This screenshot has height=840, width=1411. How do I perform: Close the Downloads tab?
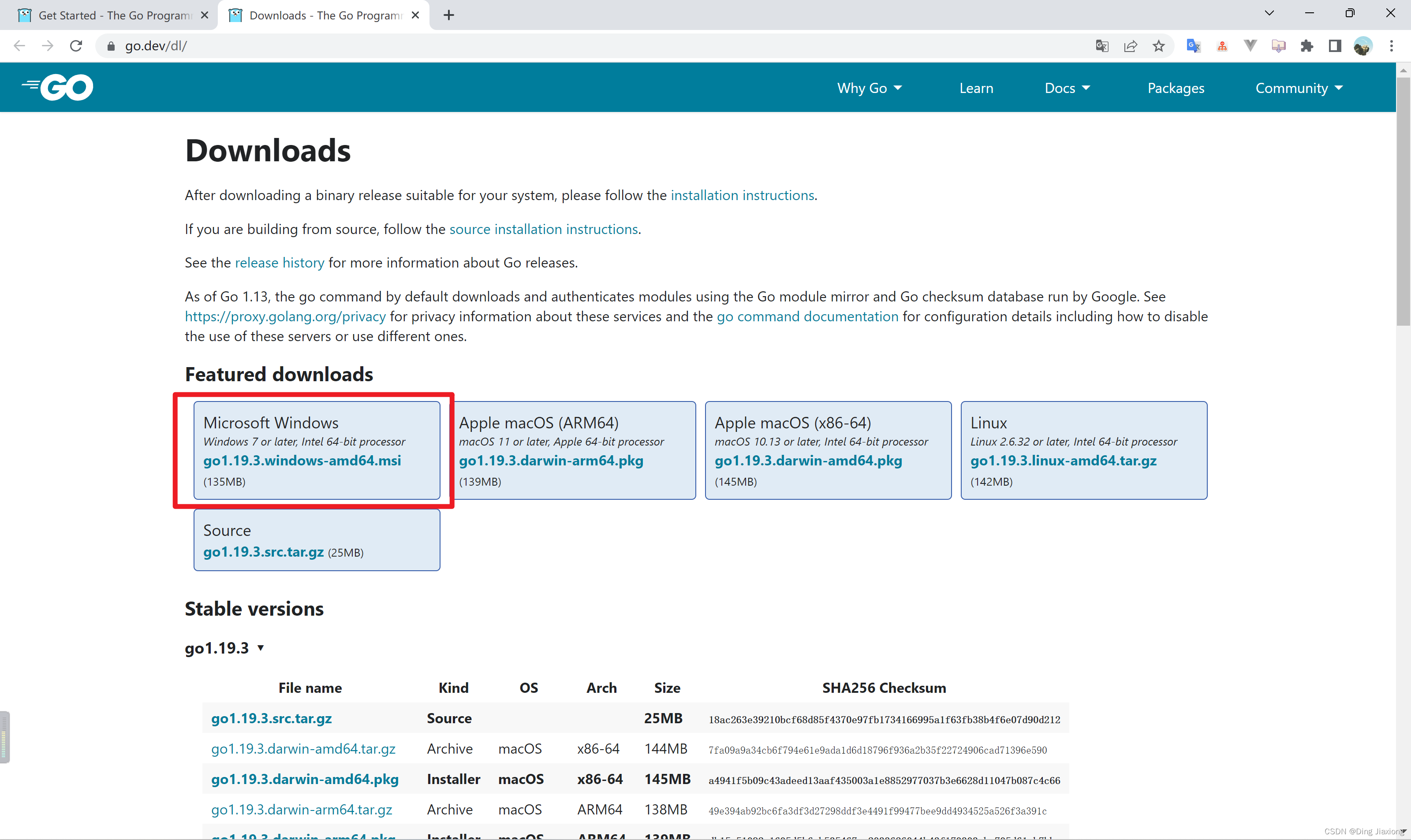click(x=415, y=15)
